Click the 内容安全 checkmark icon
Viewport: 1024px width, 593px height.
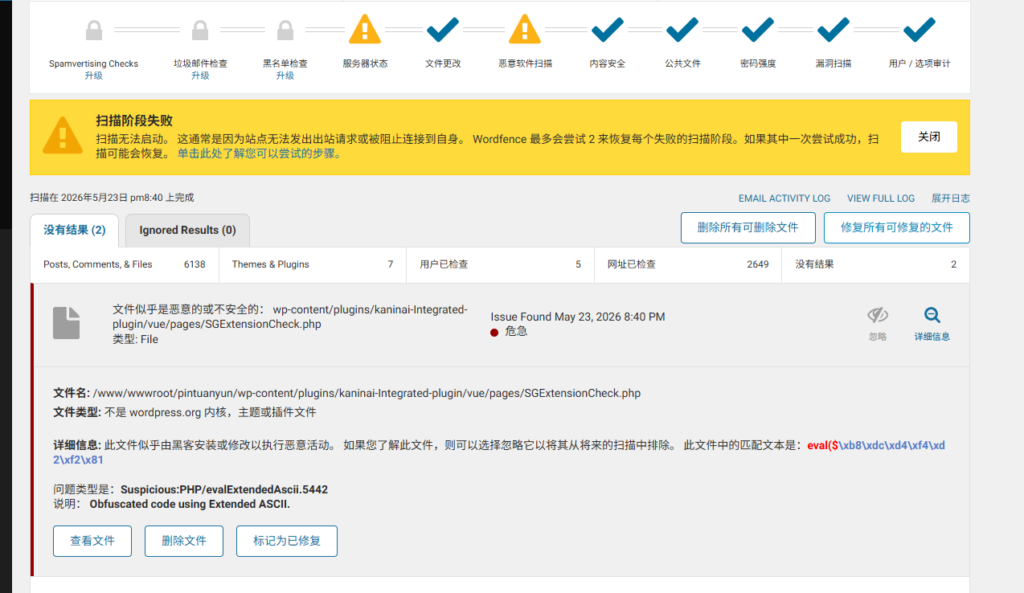607,29
